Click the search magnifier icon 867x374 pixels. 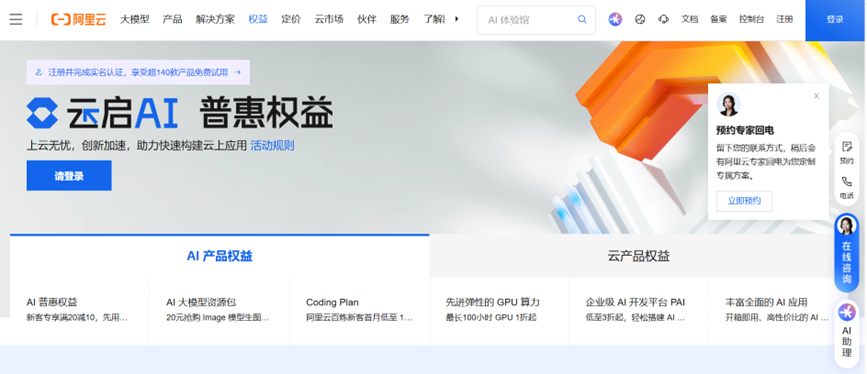(x=582, y=19)
